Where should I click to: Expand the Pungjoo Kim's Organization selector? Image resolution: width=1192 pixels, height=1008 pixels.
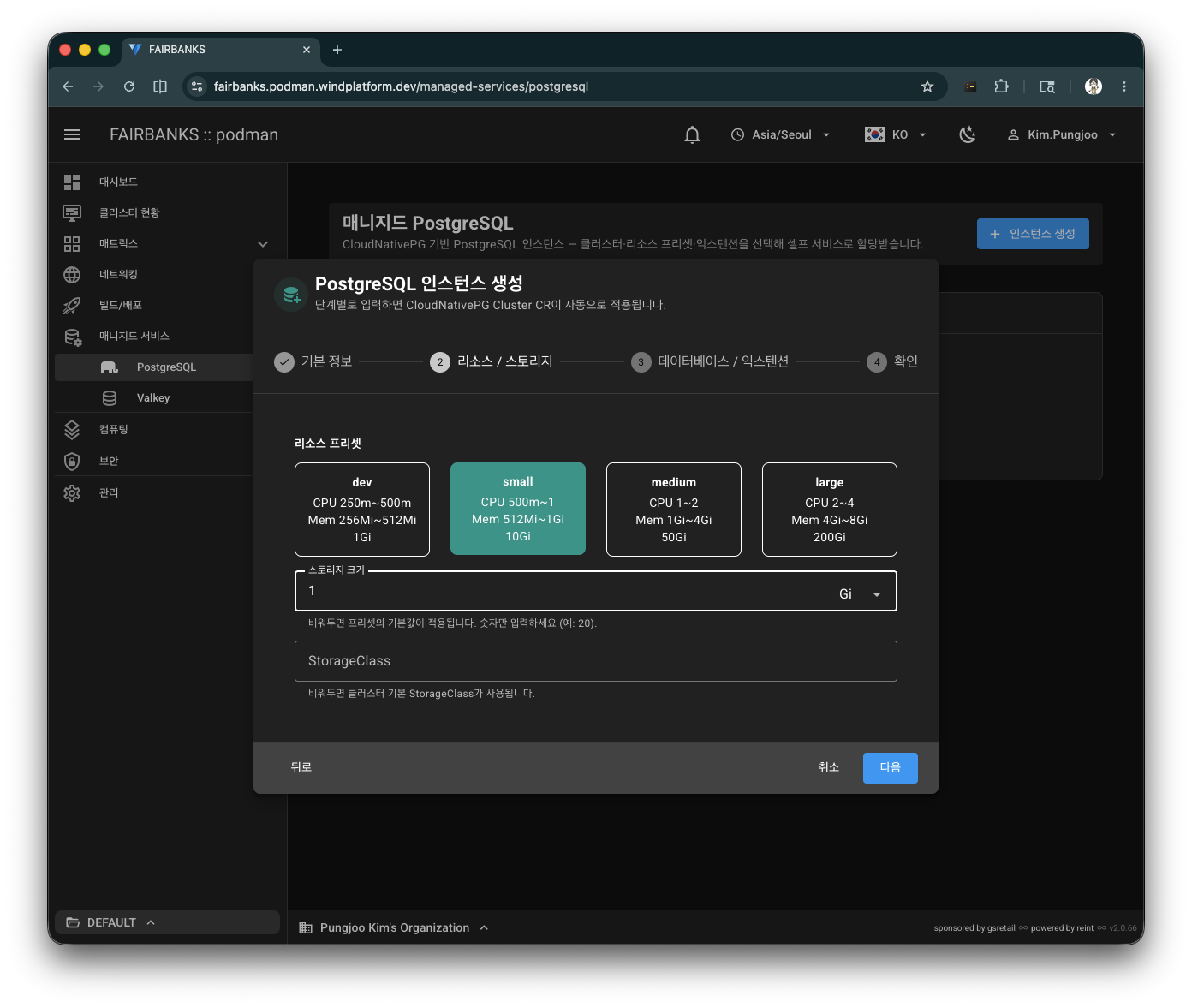pyautogui.click(x=393, y=927)
